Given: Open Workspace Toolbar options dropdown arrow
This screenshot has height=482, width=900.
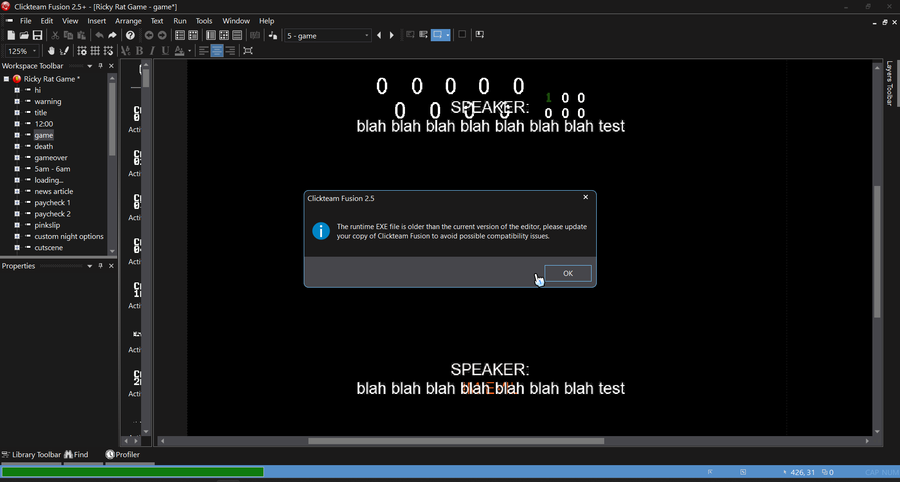Looking at the screenshot, I should click(x=90, y=66).
